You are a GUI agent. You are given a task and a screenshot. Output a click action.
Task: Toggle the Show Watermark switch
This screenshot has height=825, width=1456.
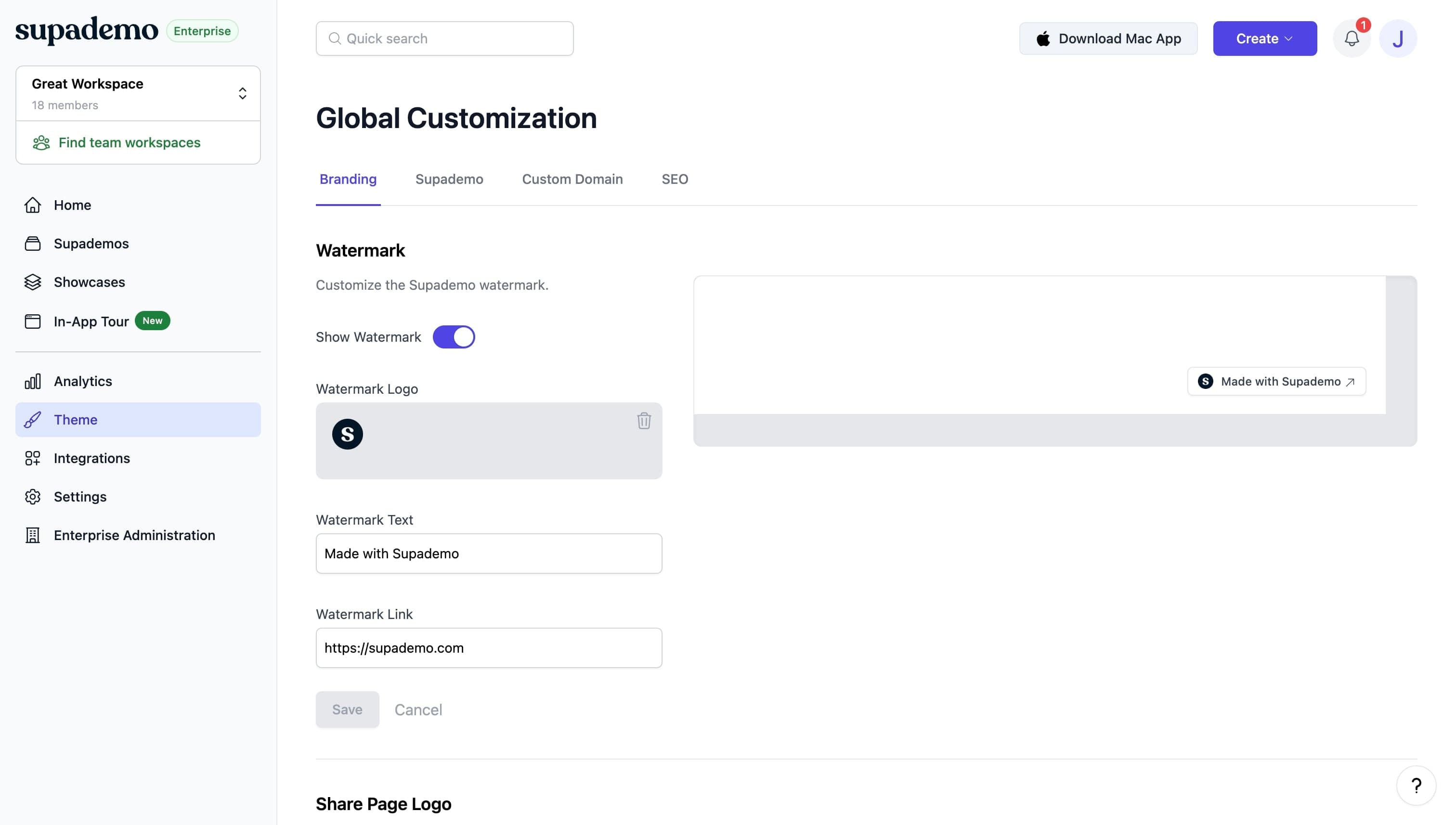(x=454, y=337)
